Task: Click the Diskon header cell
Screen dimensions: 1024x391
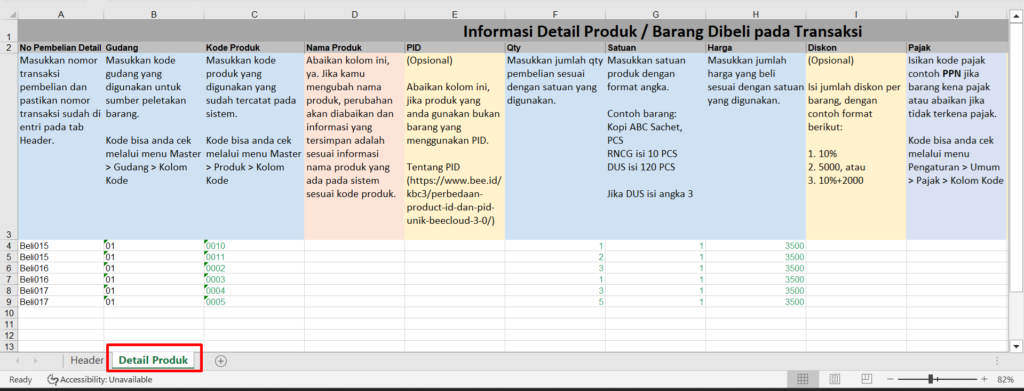Action: tap(856, 48)
